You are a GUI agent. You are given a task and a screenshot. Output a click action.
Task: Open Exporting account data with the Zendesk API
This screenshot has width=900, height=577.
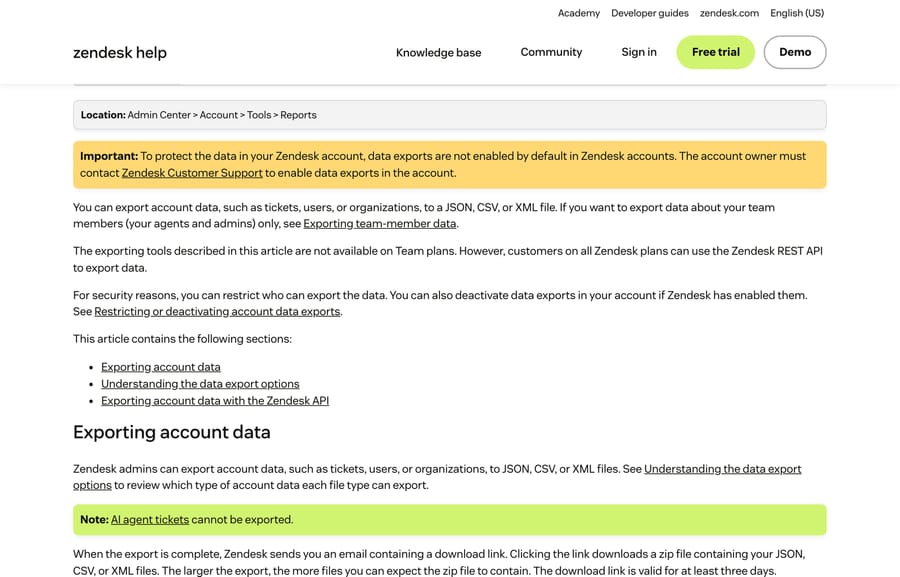click(215, 401)
